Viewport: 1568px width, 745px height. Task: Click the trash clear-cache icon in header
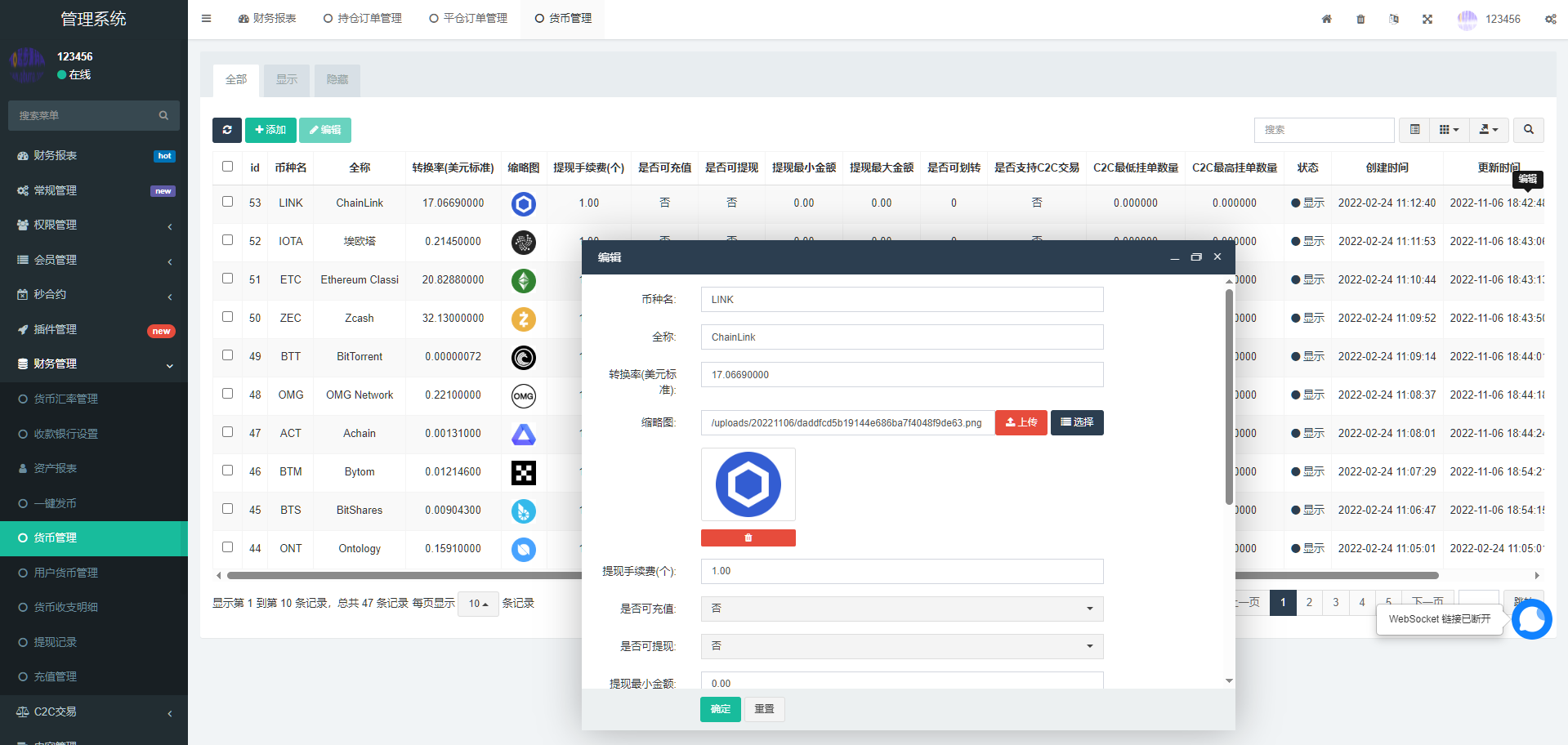point(1360,19)
